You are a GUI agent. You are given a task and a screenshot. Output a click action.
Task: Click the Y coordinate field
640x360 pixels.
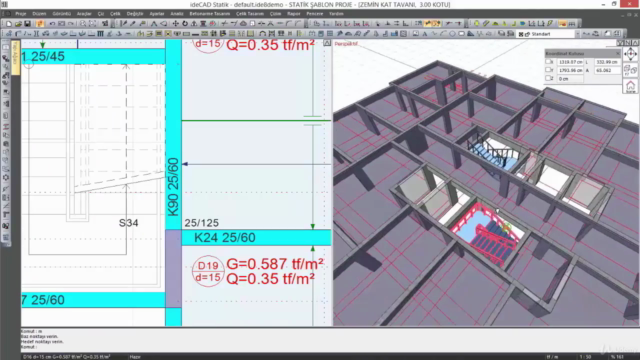point(570,70)
